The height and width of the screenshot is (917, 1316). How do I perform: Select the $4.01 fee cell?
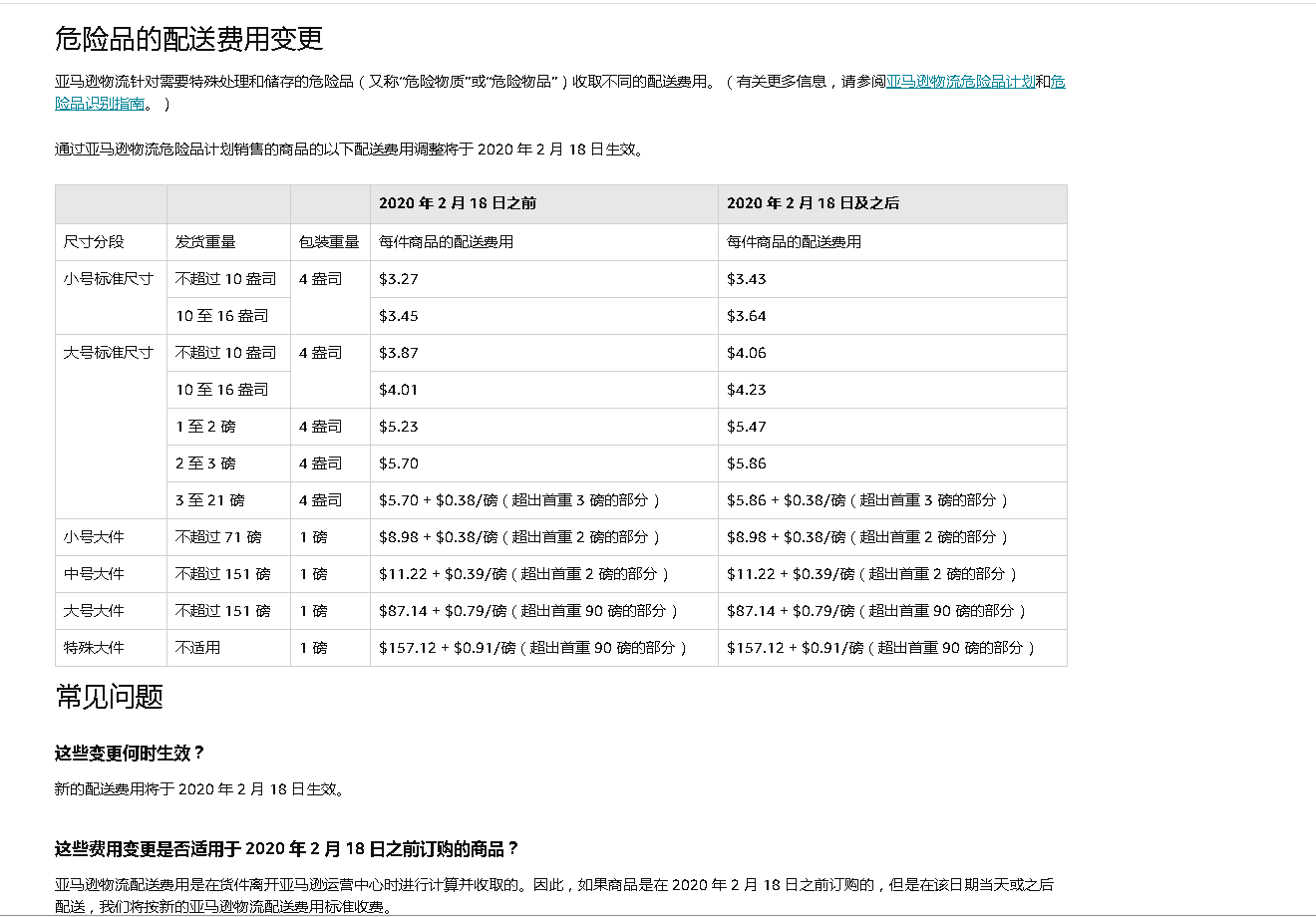coord(544,390)
